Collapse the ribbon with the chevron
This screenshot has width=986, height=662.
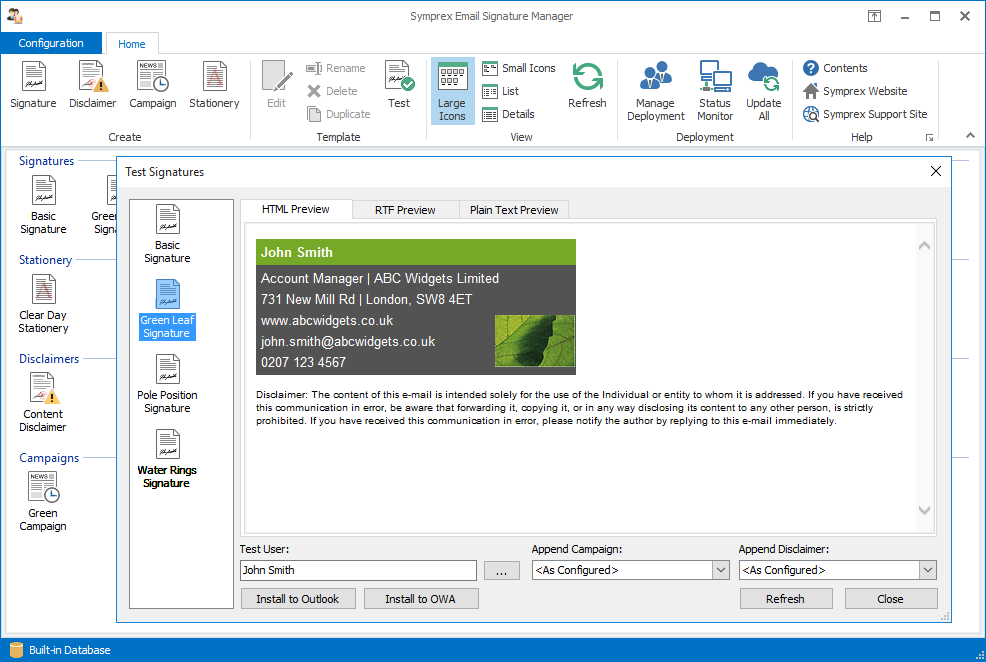coord(970,135)
